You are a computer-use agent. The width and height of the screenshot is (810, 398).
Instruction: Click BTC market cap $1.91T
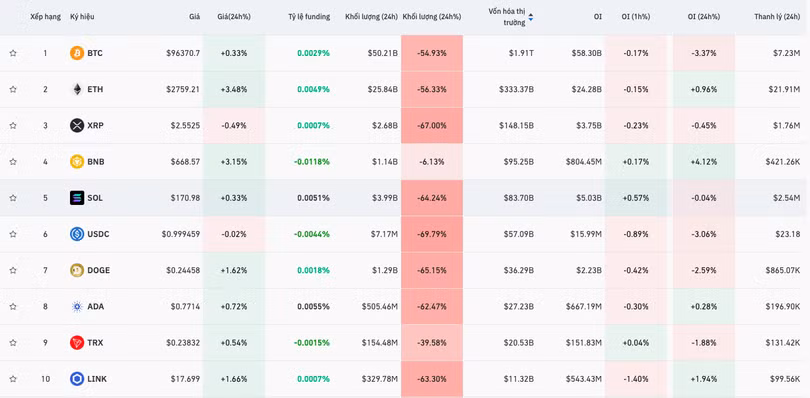tap(521, 53)
